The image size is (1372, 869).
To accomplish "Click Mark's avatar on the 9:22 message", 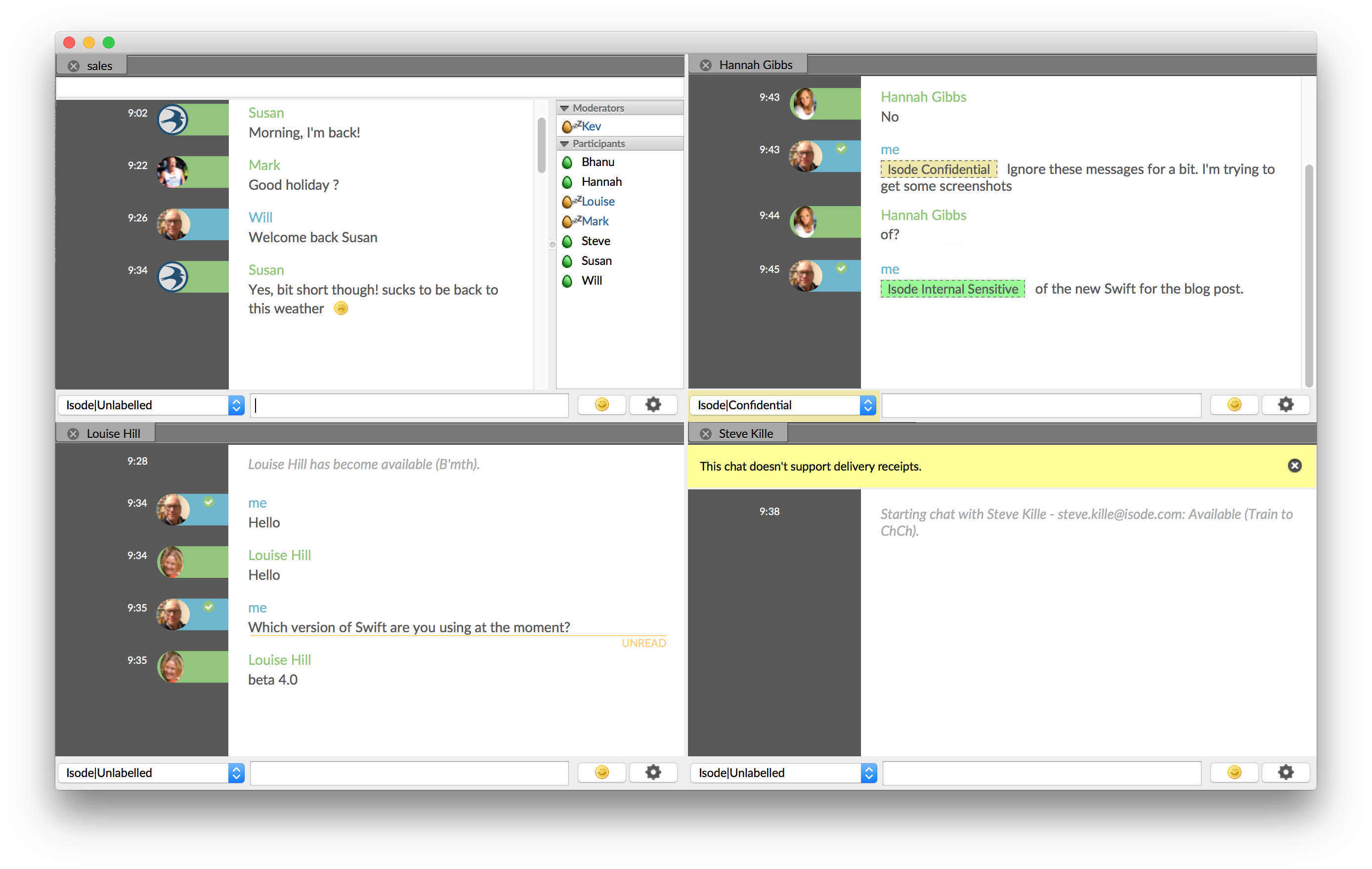I will tap(172, 172).
